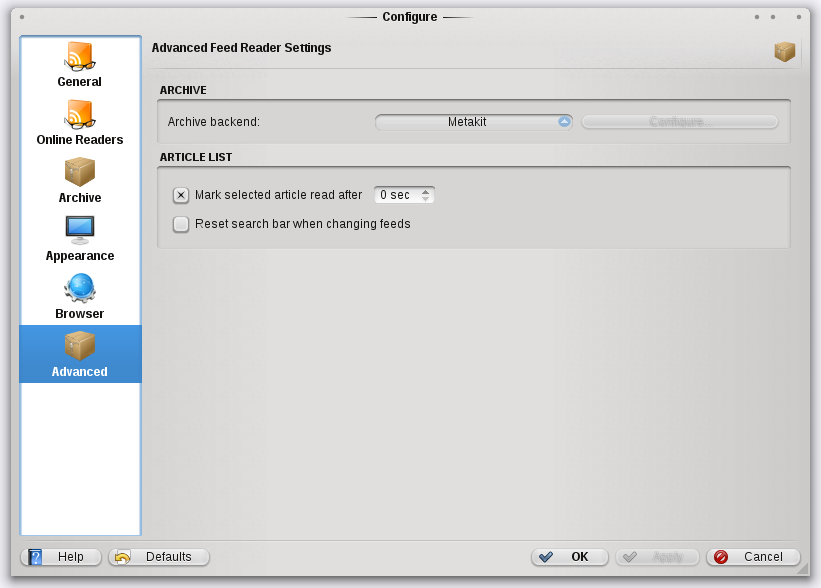Select the Archive page in sidebar
821x588 pixels.
click(x=80, y=181)
